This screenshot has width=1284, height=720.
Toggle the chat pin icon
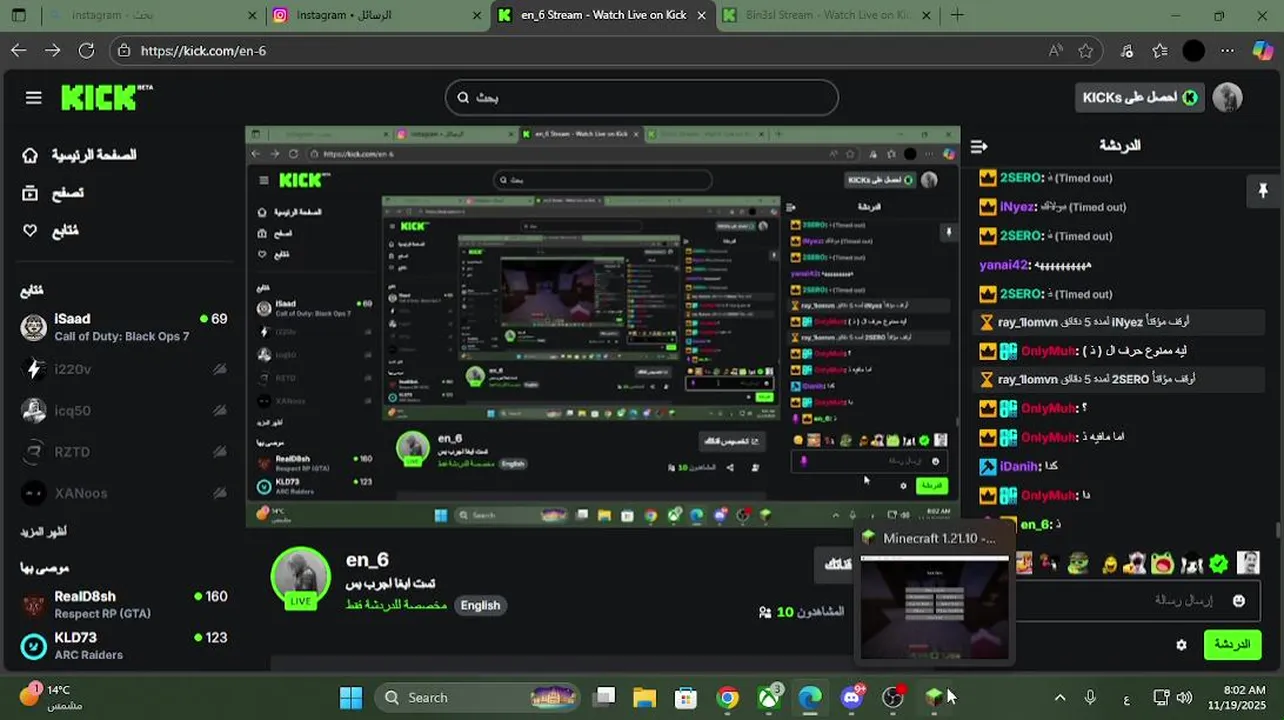pos(1263,190)
